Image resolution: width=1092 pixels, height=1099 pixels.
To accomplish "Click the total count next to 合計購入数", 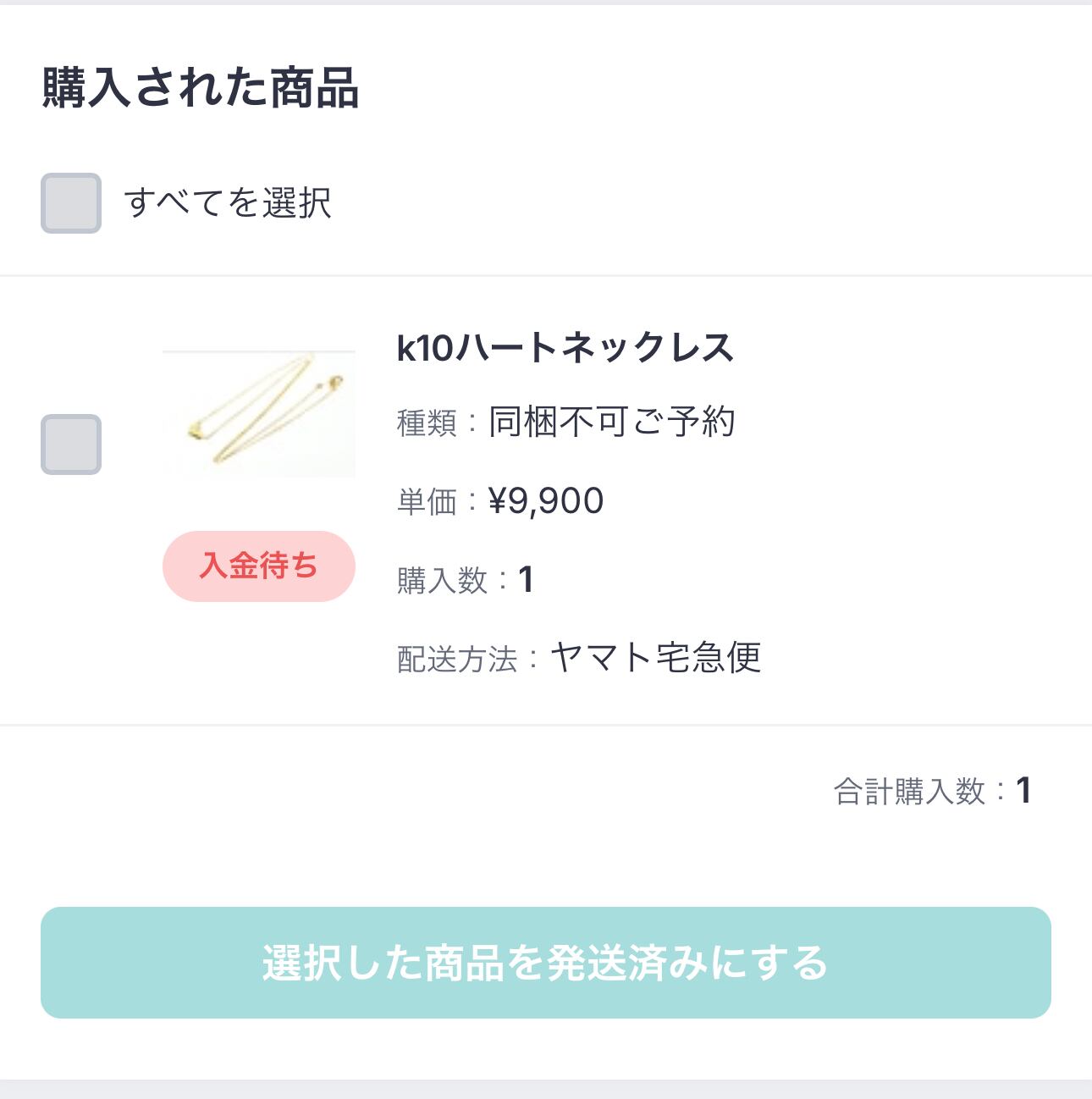I will [x=1023, y=792].
